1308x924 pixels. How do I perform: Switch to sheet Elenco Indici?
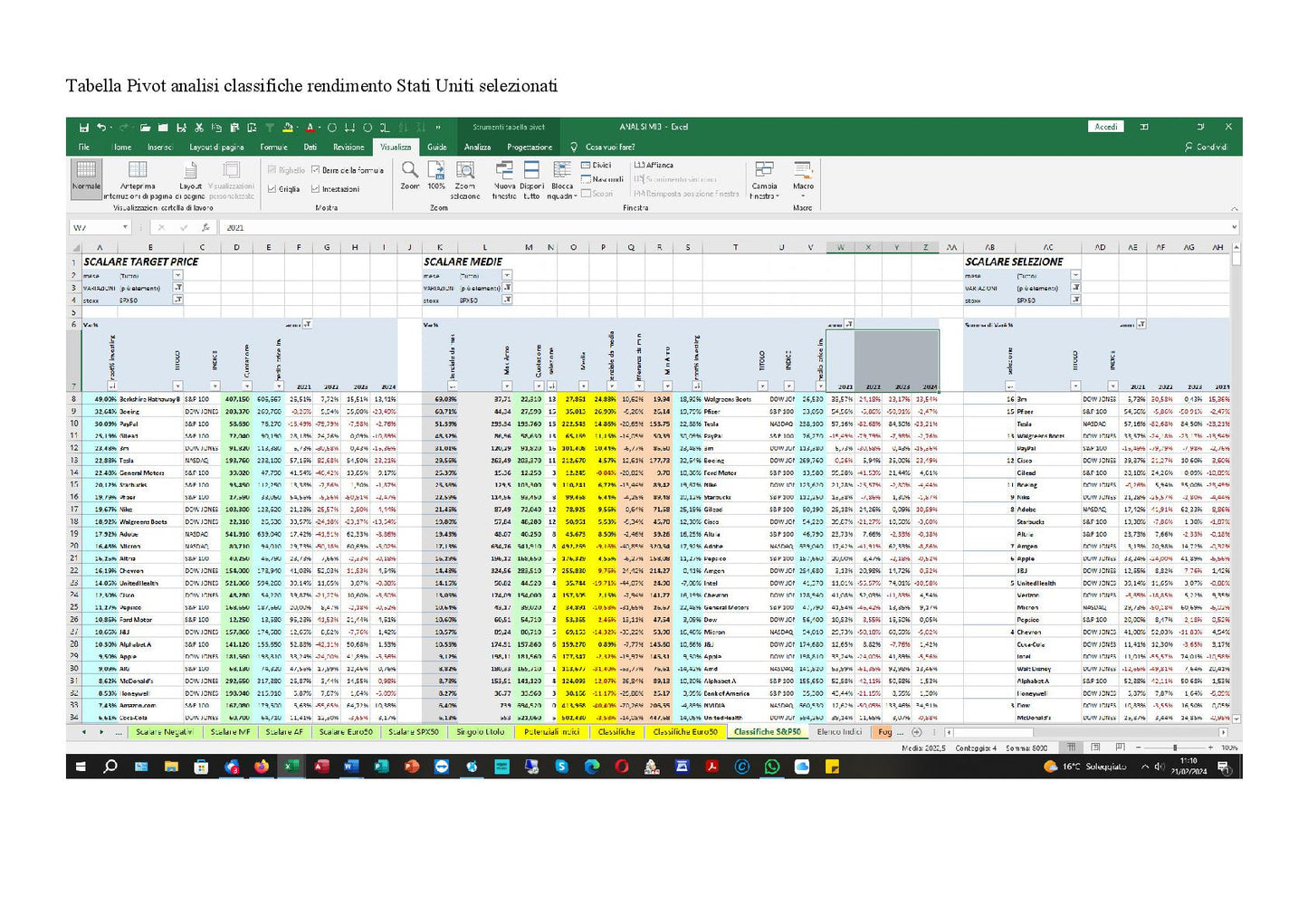[x=839, y=732]
